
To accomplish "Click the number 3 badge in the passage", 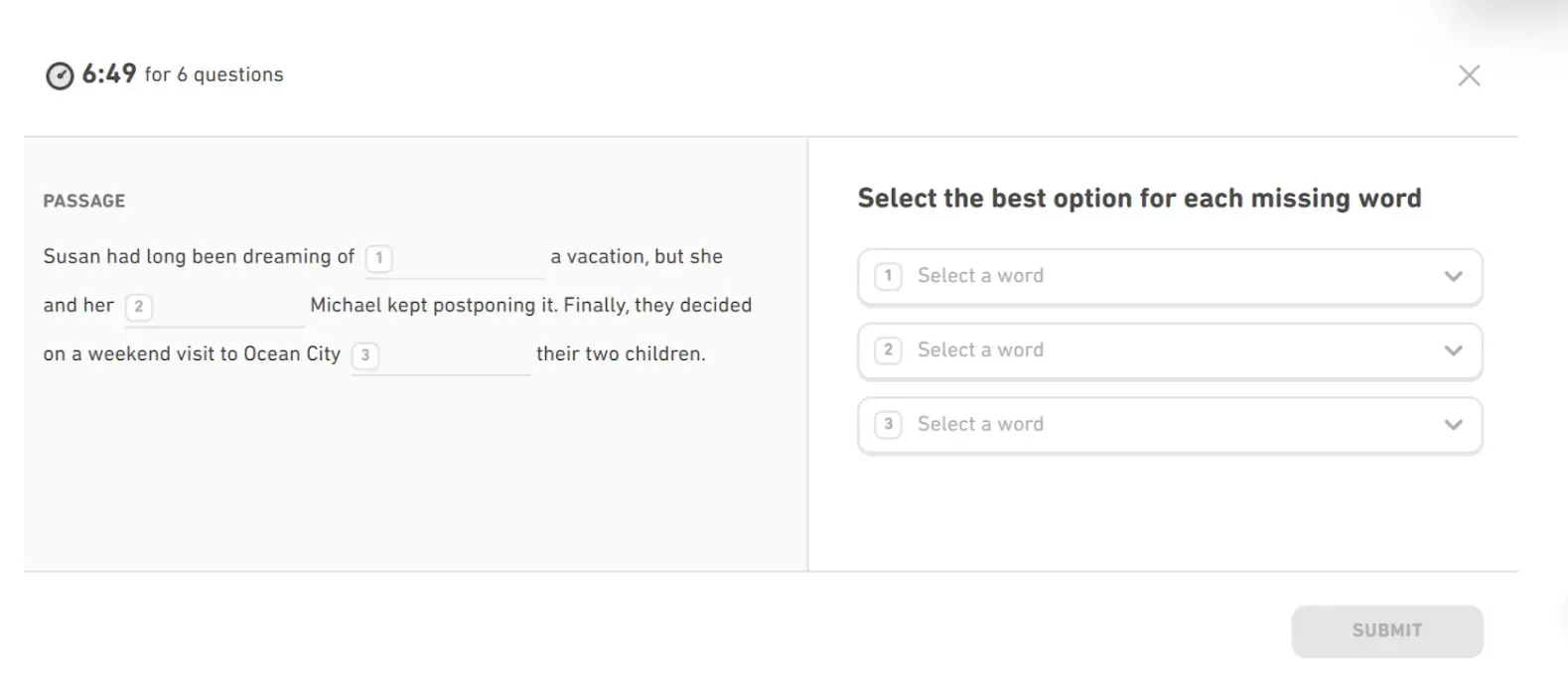I will [x=365, y=355].
